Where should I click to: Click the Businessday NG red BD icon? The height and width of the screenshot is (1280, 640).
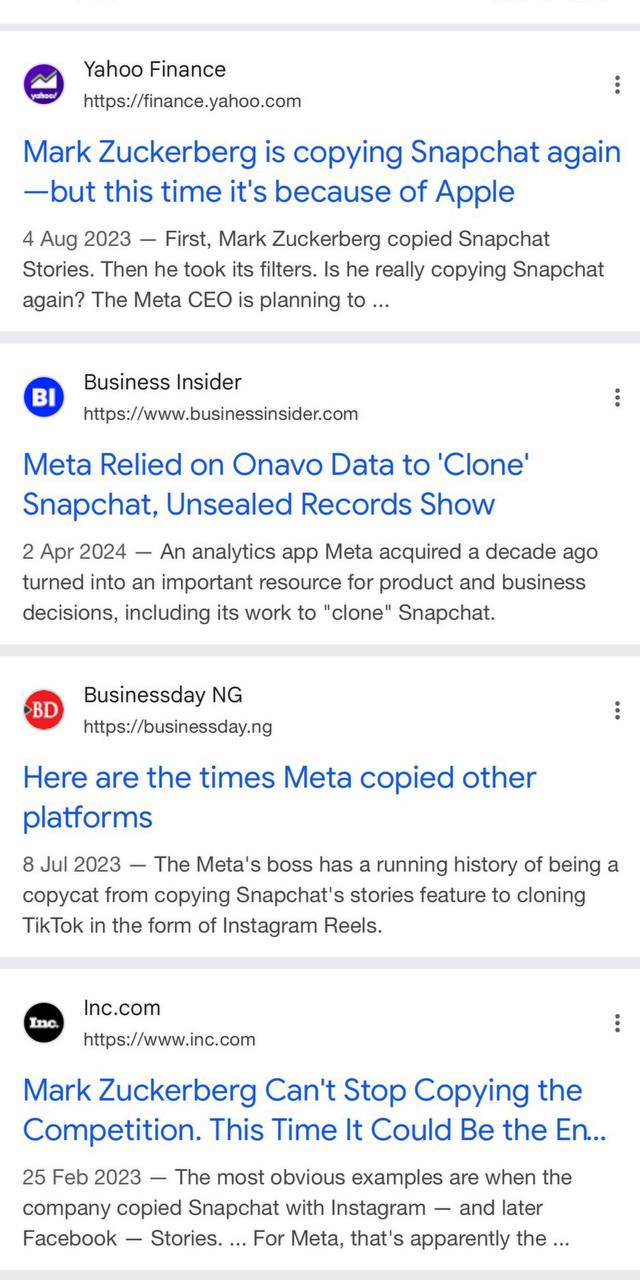tap(44, 710)
